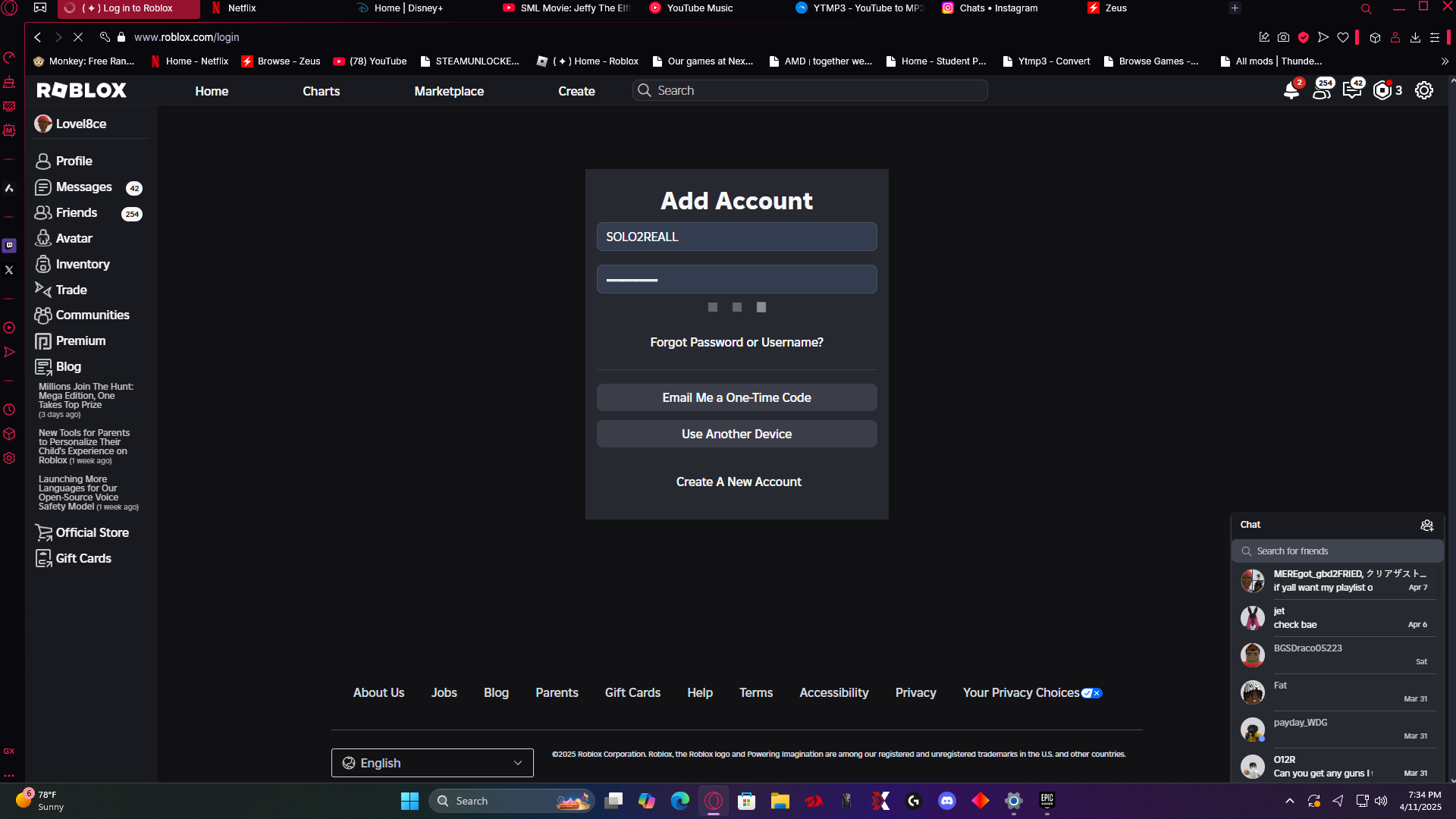The image size is (1456, 819).
Task: Open friend requests icon showing 254 in header
Action: 1323,90
